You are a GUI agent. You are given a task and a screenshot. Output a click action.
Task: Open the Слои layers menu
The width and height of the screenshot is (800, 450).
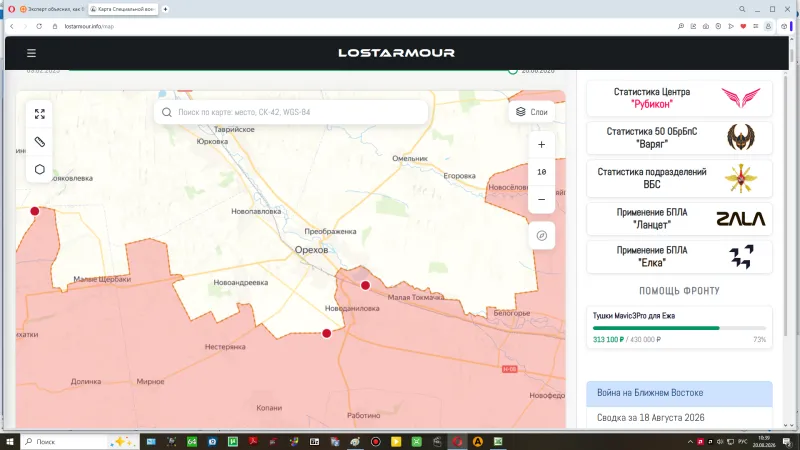click(x=532, y=112)
